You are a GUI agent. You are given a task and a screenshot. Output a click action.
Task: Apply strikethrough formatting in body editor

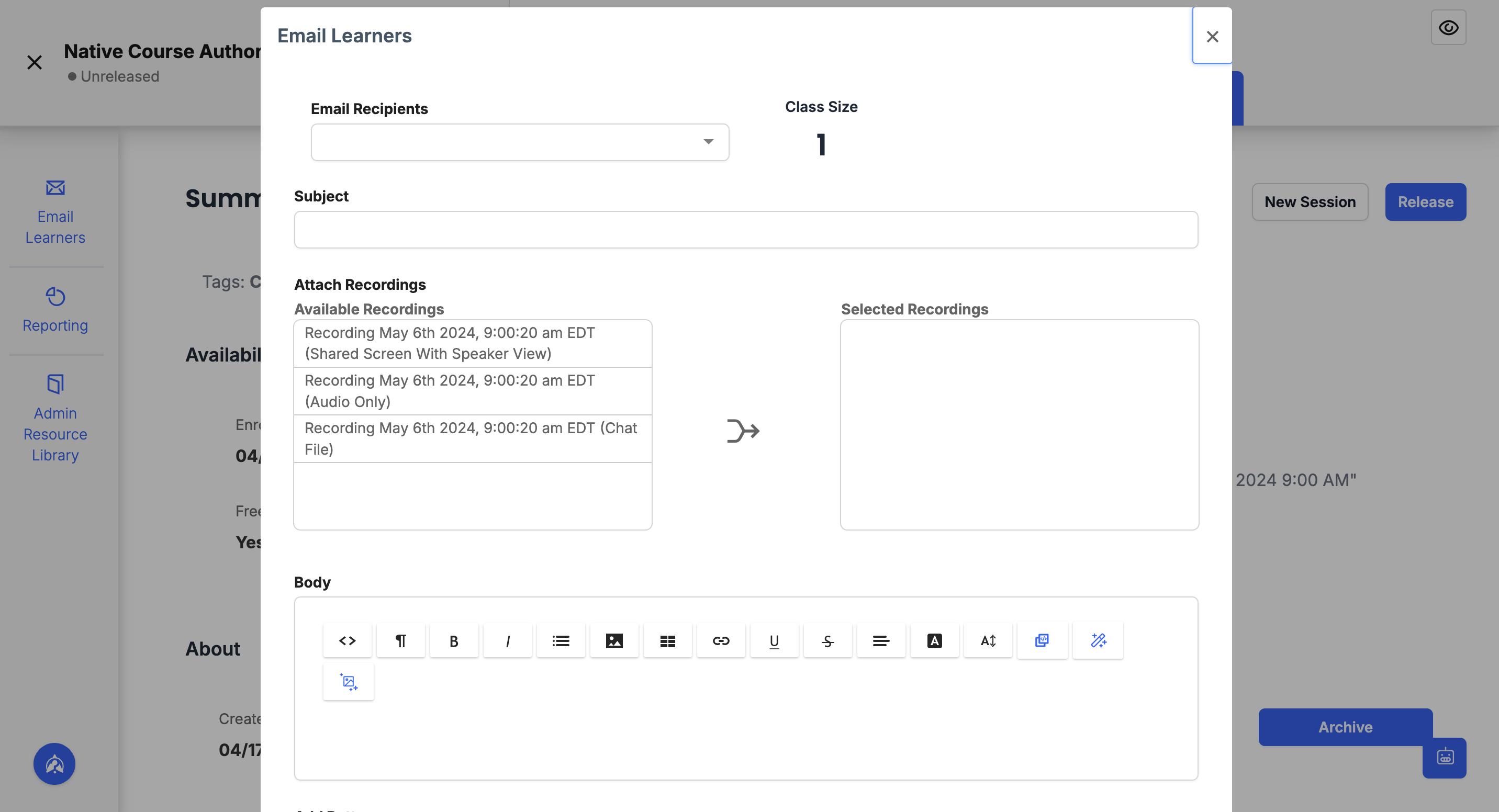pos(827,640)
